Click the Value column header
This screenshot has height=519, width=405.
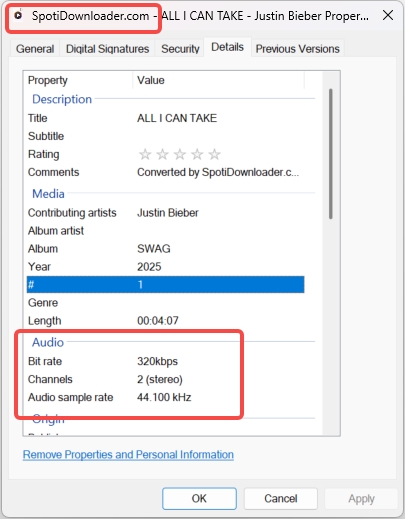(218, 80)
